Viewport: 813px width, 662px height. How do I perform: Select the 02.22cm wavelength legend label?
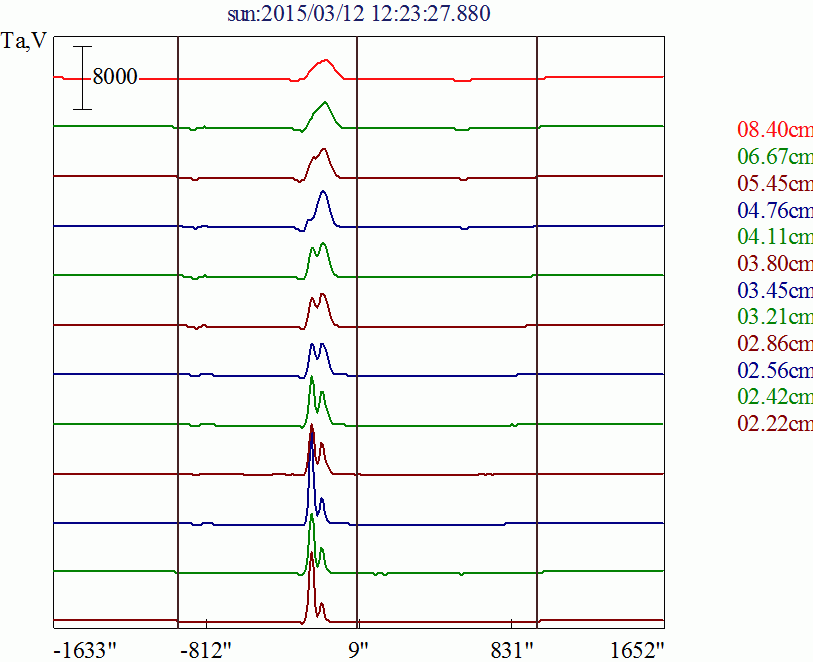775,424
